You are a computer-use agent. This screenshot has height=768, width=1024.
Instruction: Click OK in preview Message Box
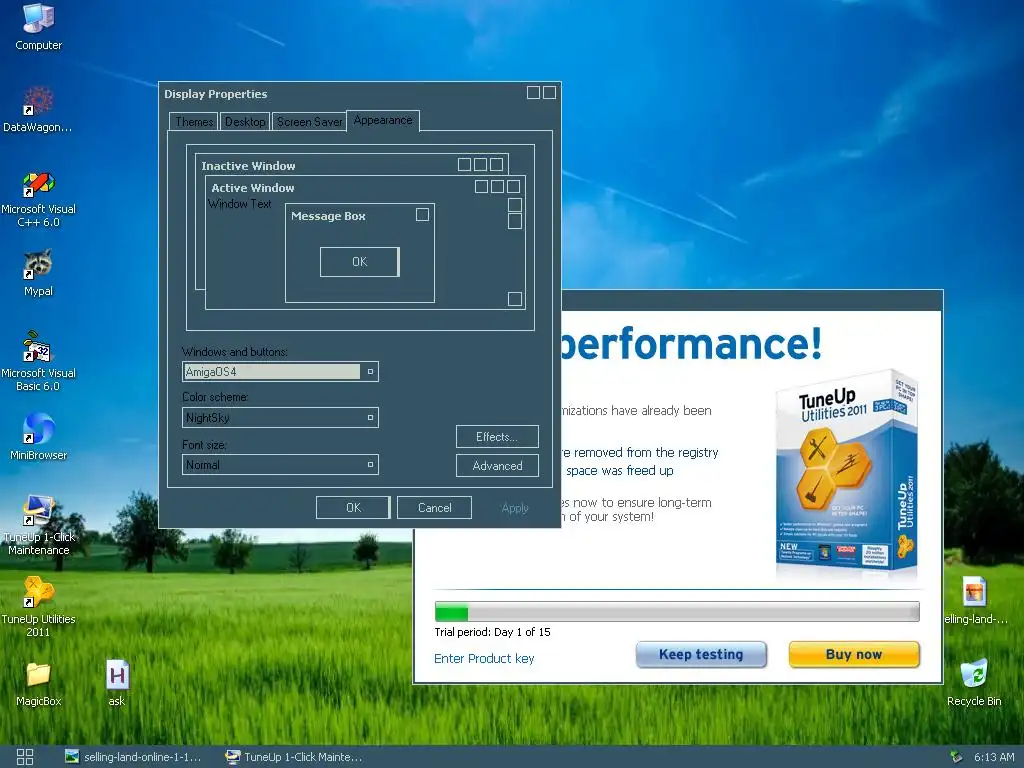360,262
